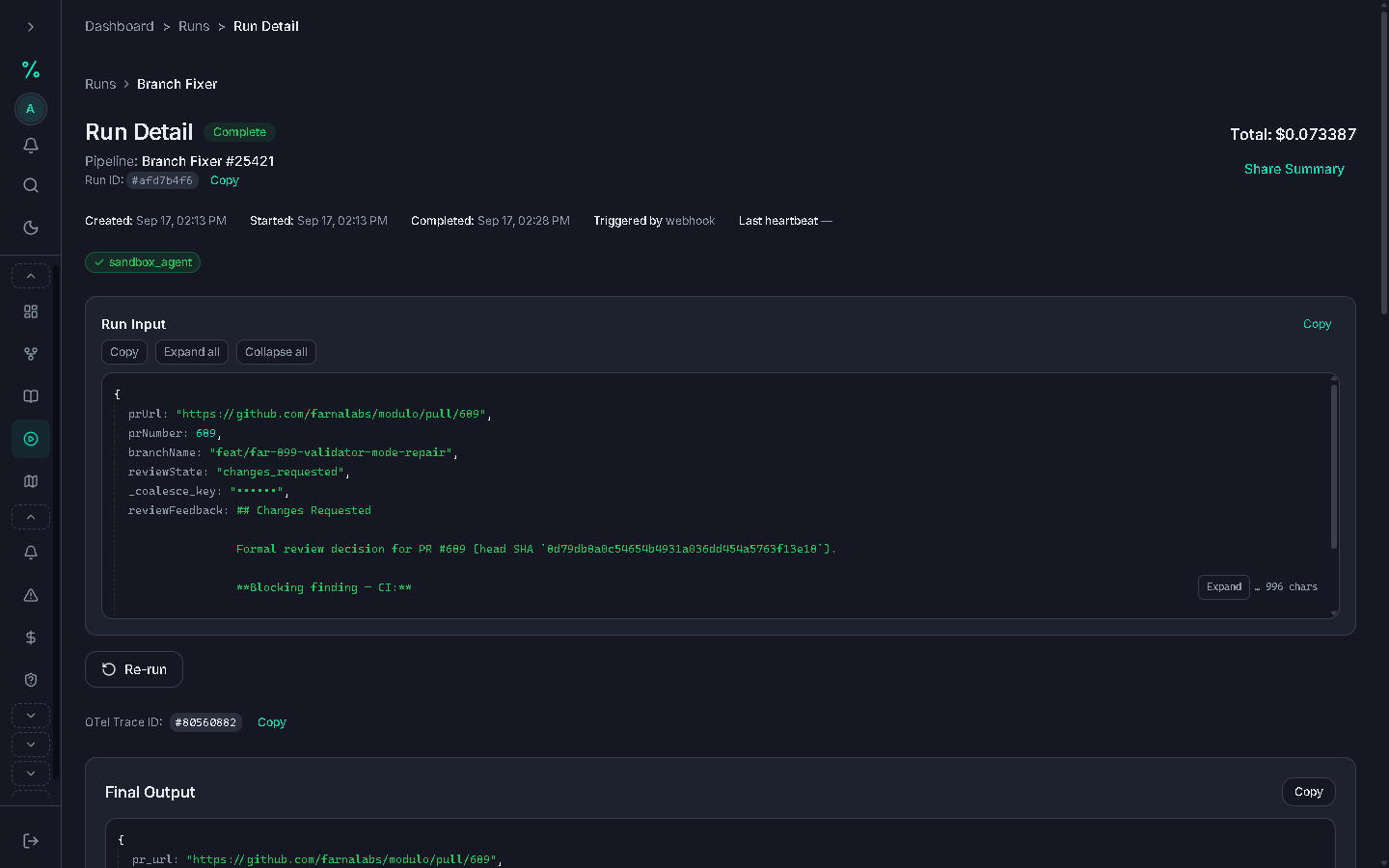The image size is (1389, 868).
Task: Open notifications bell below the avatar
Action: (x=31, y=146)
